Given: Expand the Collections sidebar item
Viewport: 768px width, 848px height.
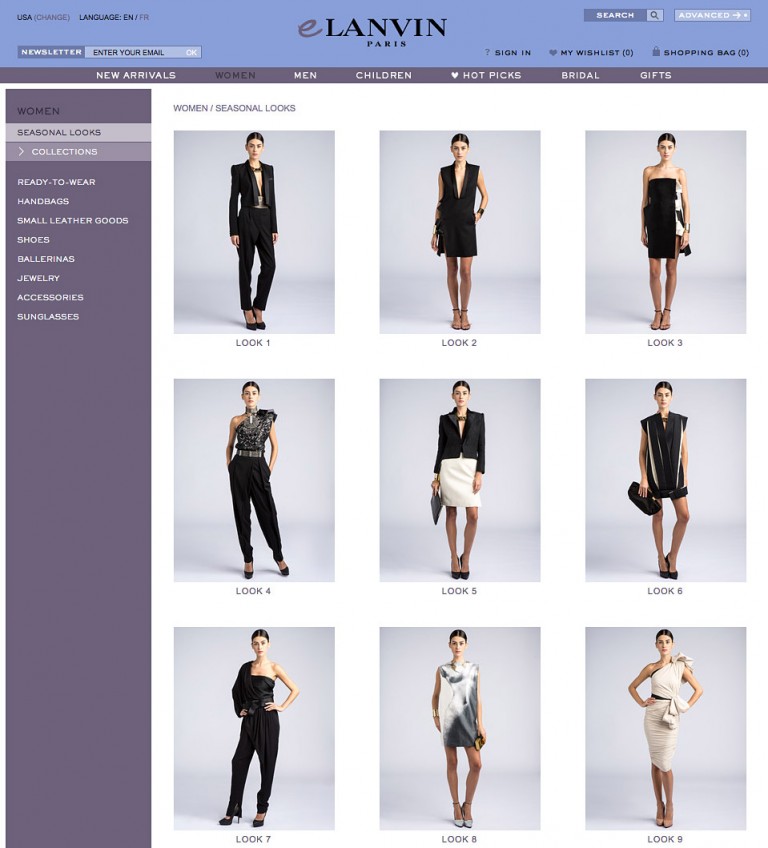Looking at the screenshot, I should [x=64, y=152].
